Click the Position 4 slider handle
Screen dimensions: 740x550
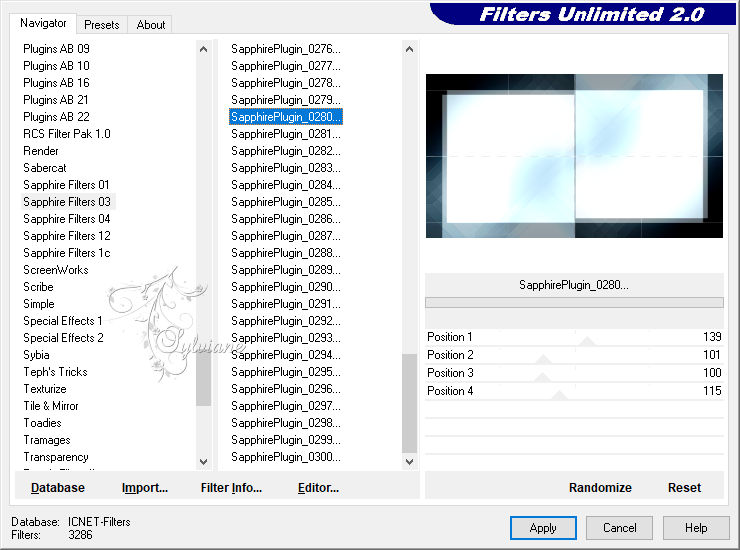pyautogui.click(x=560, y=395)
